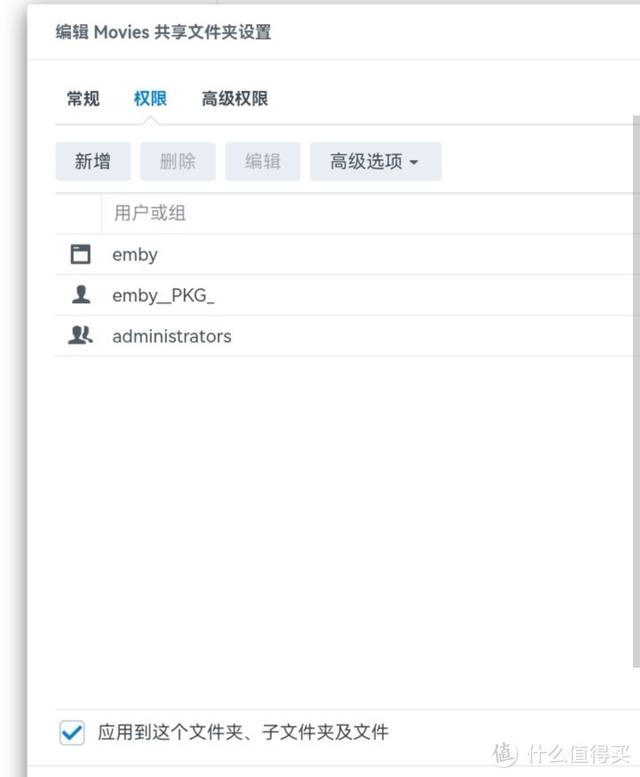Screen dimensions: 640x777
Task: Click the 删除 button
Action: 178,162
